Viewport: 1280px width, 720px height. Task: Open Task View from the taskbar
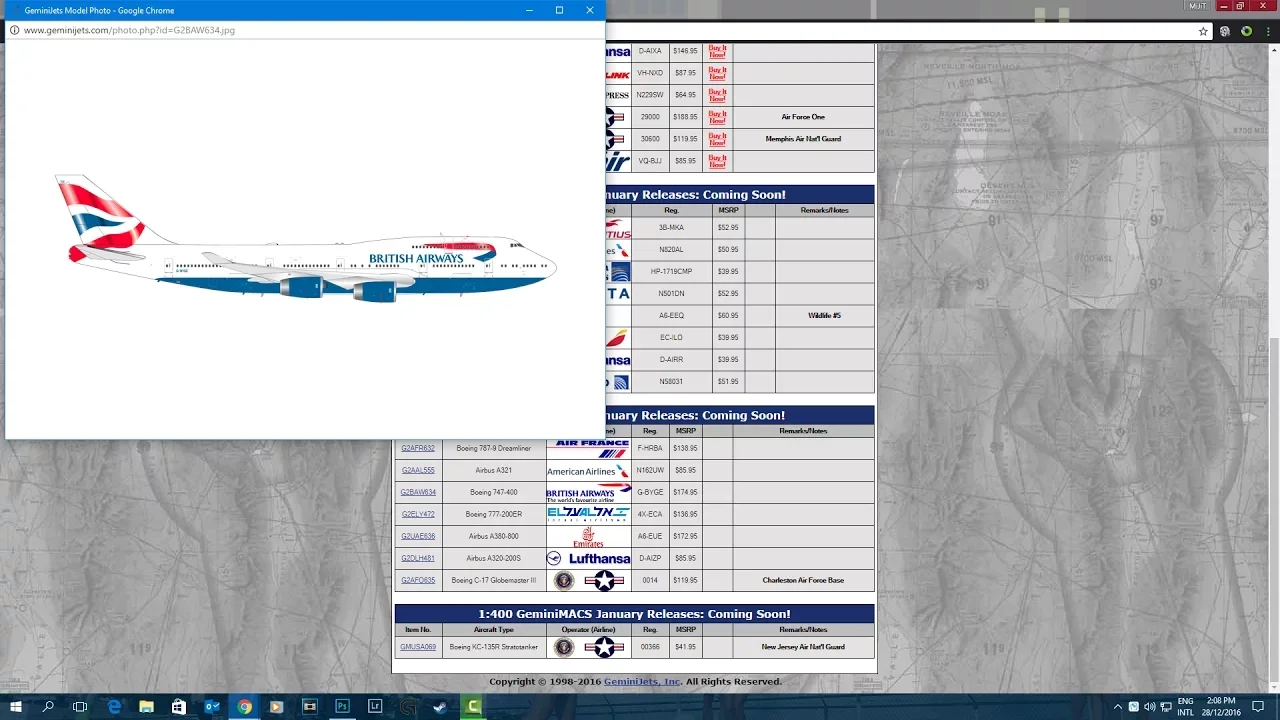click(x=80, y=706)
